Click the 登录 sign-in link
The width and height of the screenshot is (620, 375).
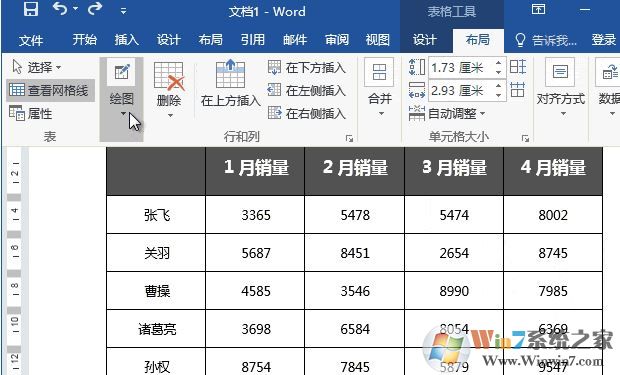click(604, 40)
